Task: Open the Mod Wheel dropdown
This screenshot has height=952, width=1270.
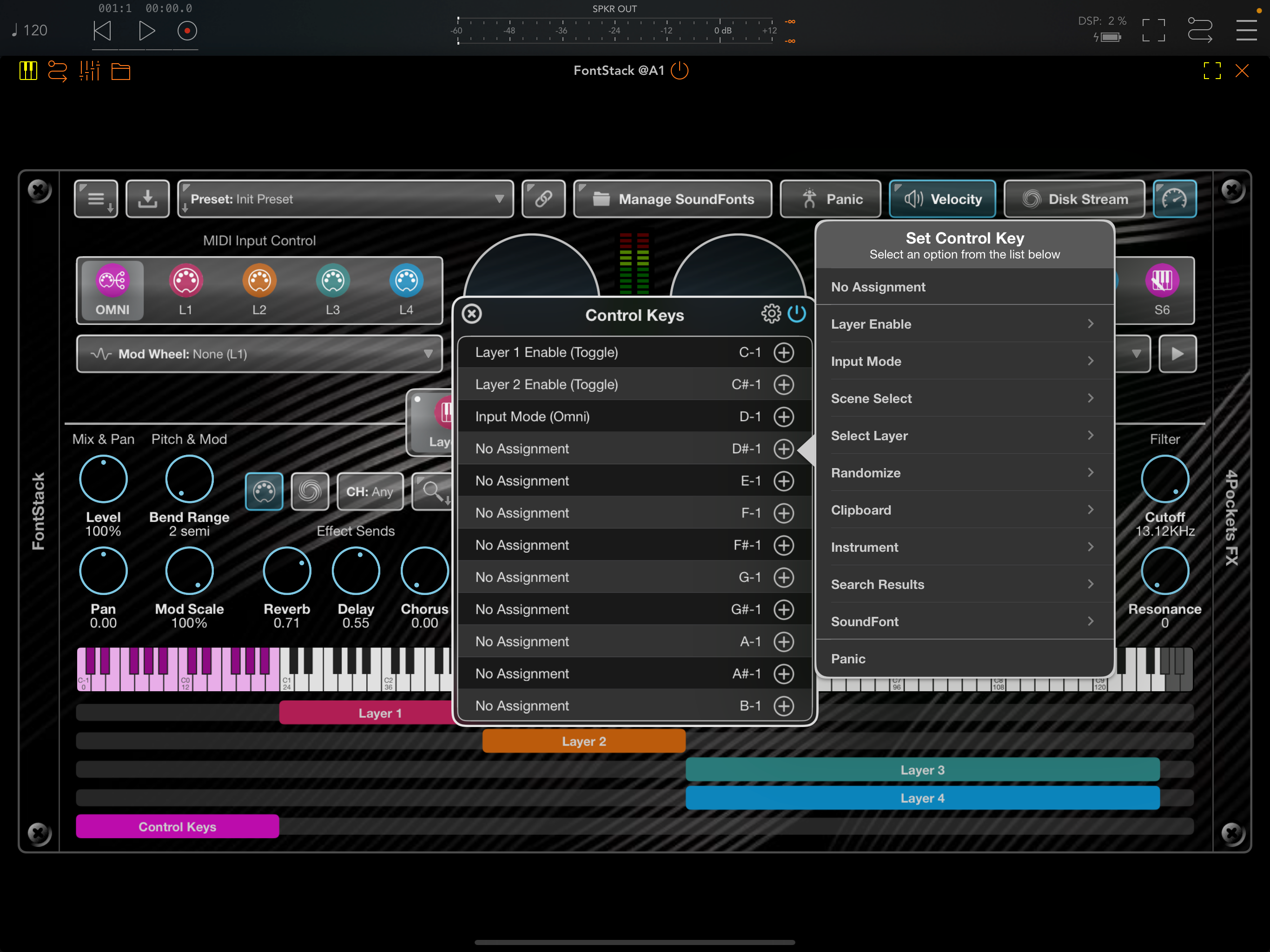Action: tap(259, 354)
